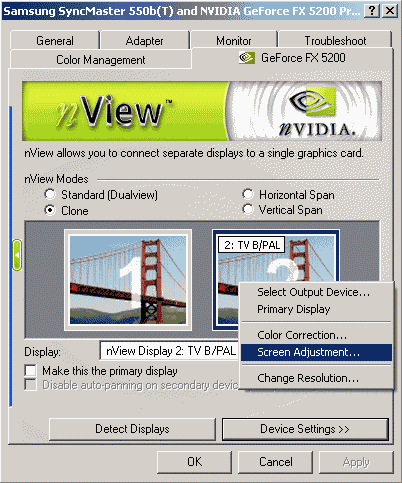Click Primary Display in context menu

(316, 309)
